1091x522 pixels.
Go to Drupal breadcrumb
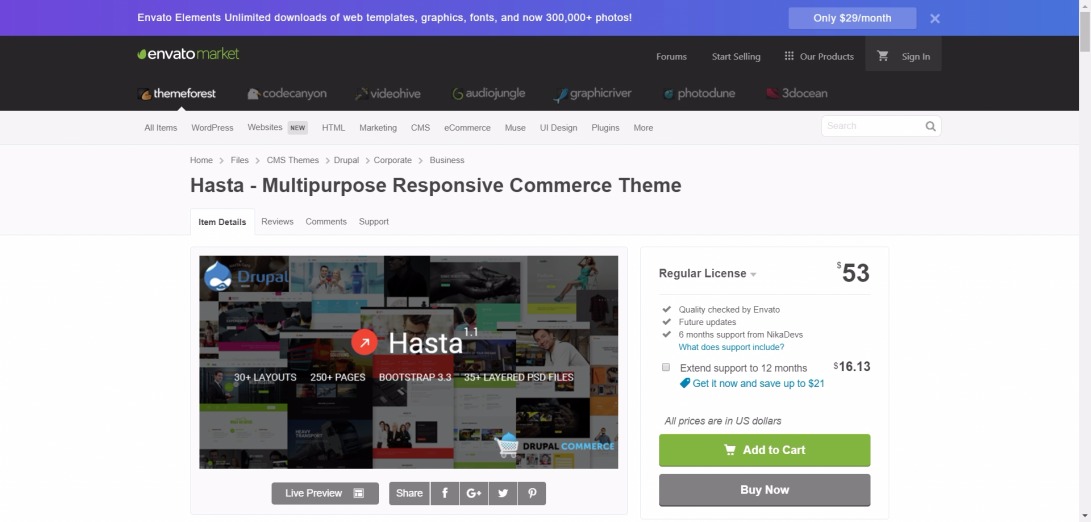[x=346, y=160]
